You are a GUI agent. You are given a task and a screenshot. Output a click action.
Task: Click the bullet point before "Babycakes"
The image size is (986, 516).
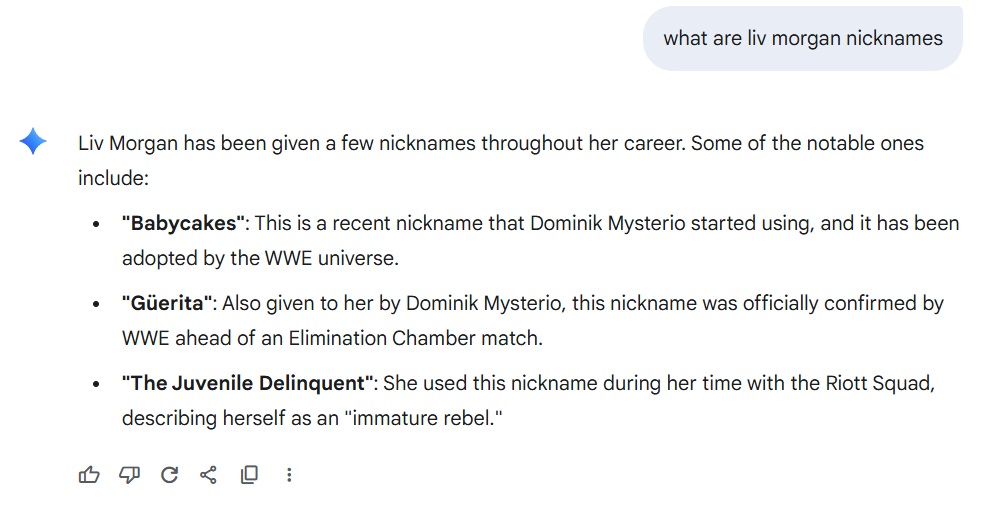point(96,224)
